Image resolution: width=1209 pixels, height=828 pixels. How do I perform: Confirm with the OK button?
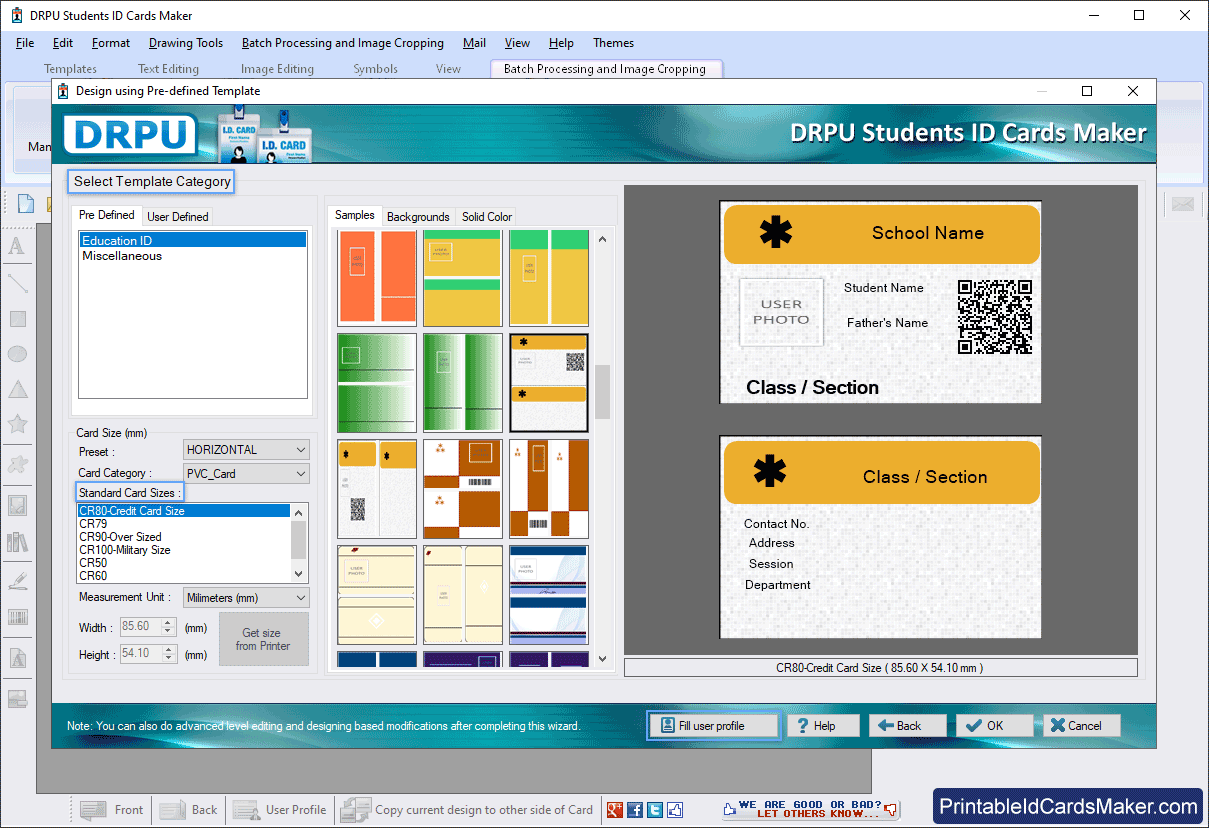994,726
